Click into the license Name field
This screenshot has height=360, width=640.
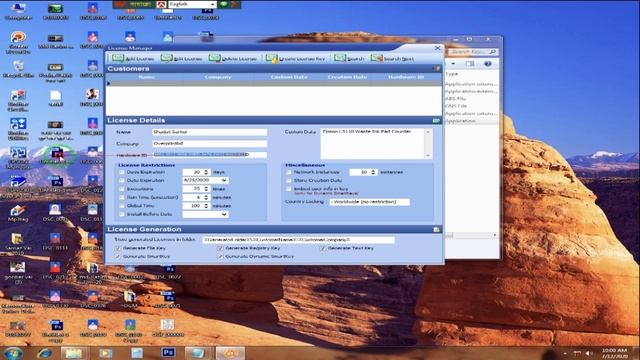tap(209, 132)
